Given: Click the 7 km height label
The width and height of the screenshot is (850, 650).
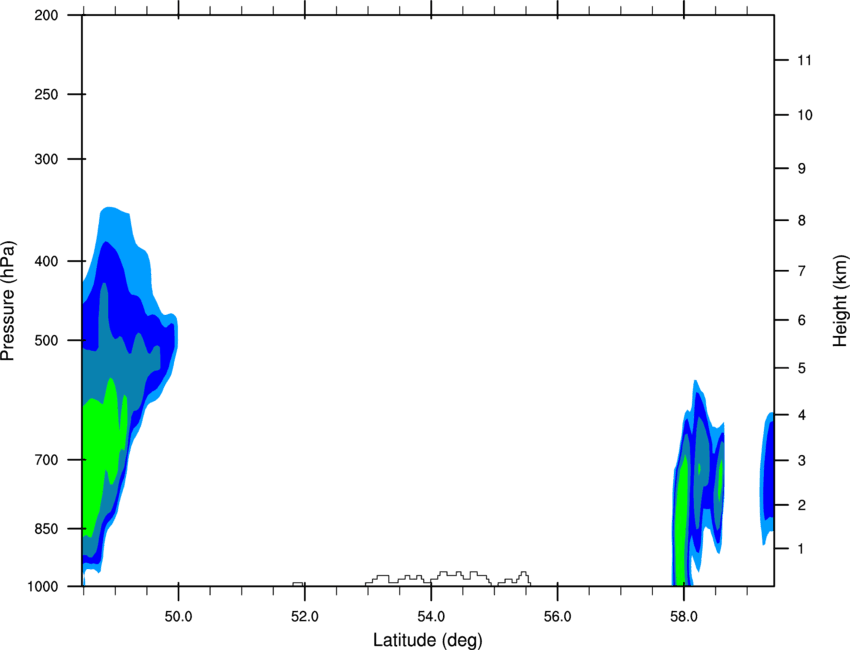Looking at the screenshot, I should [x=802, y=271].
